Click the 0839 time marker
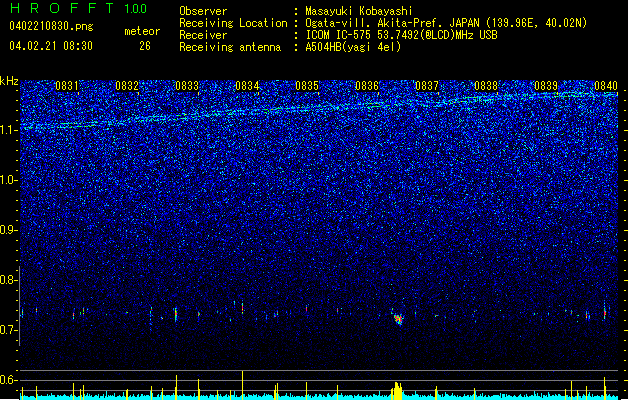This screenshot has width=629, height=400. [x=546, y=86]
